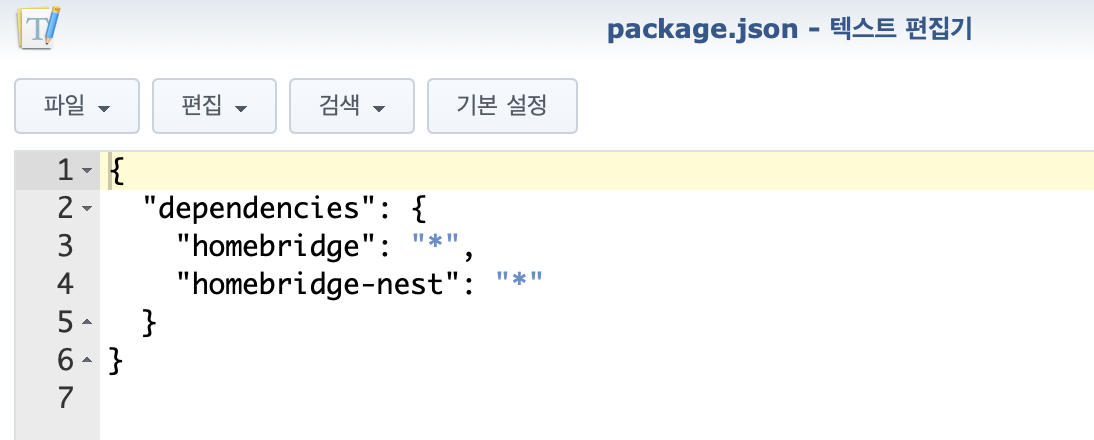Click the closing brace on line 6
Screen dimensions: 1094x440
click(x=117, y=361)
